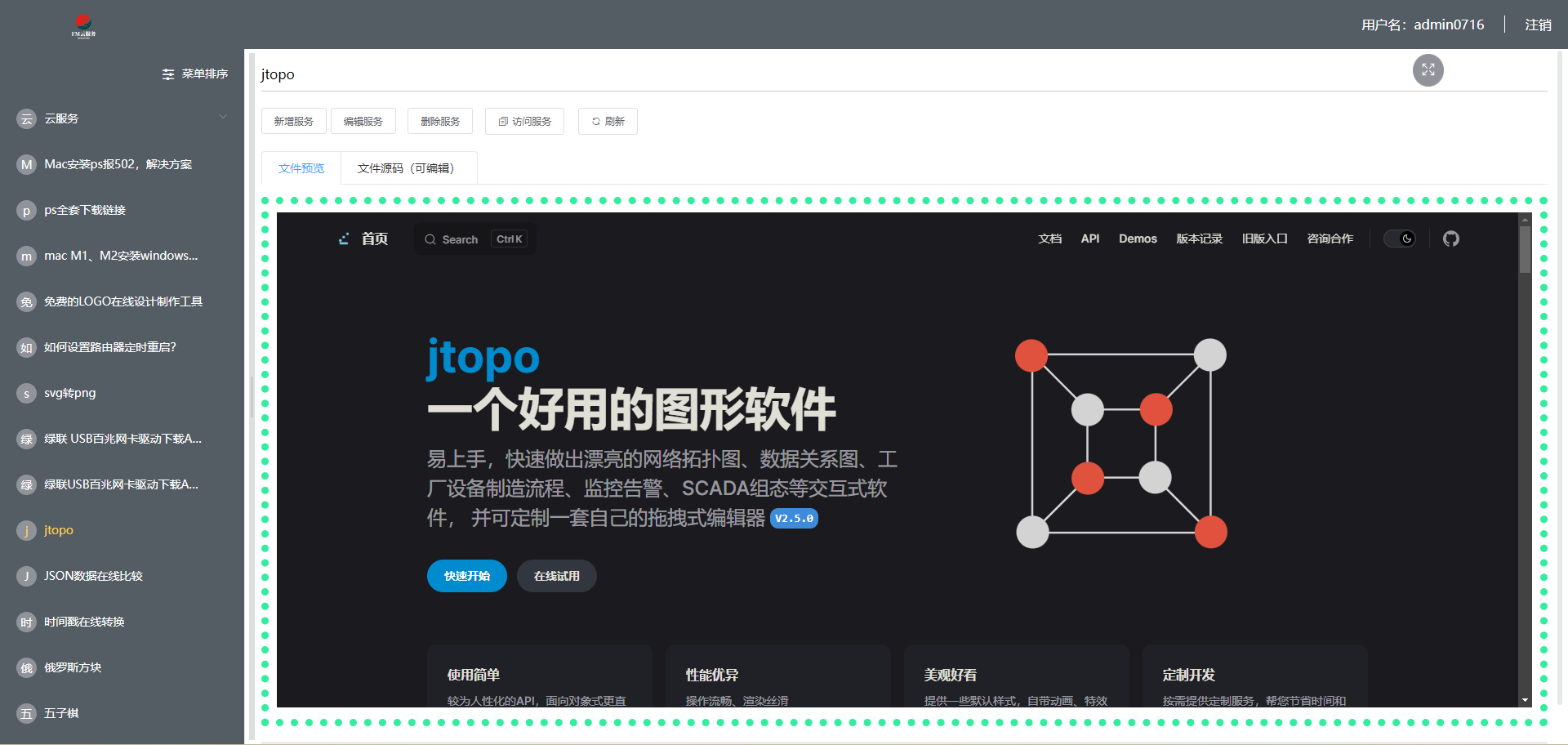Open 免费的LOGO在线设计制作工具 item

click(122, 301)
